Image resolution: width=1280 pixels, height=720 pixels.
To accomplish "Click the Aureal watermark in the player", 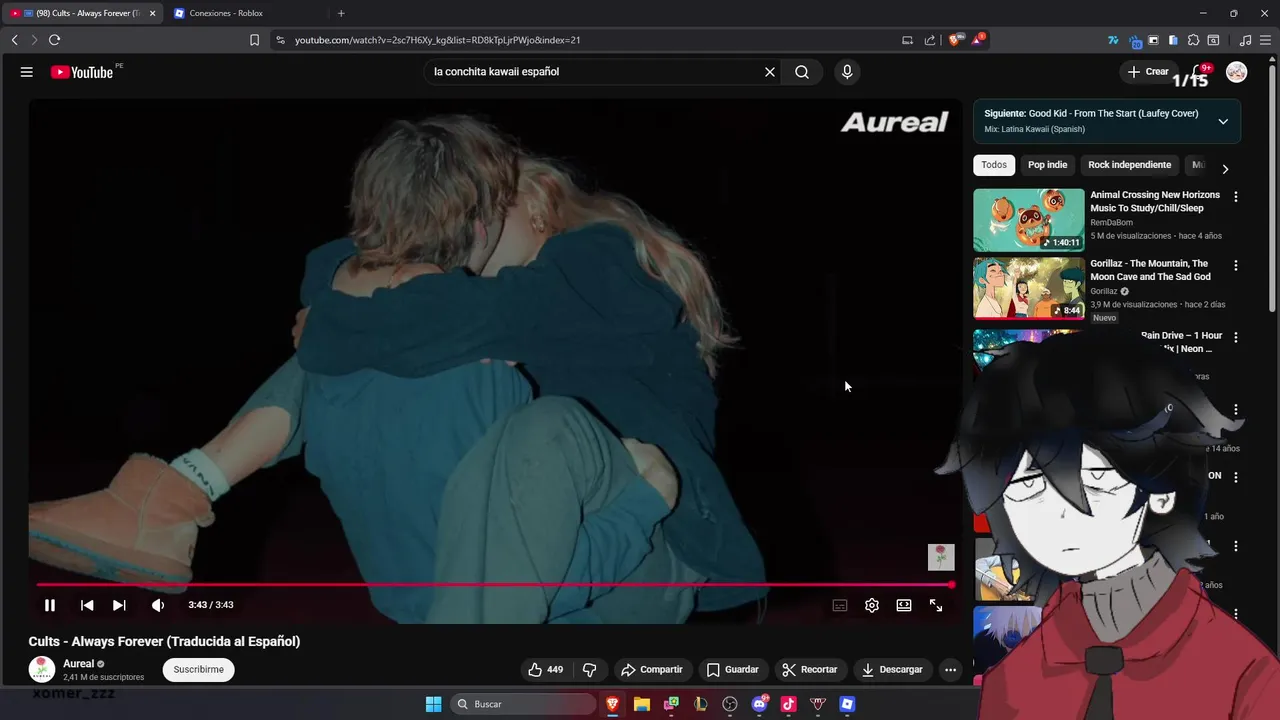I will pyautogui.click(x=894, y=123).
